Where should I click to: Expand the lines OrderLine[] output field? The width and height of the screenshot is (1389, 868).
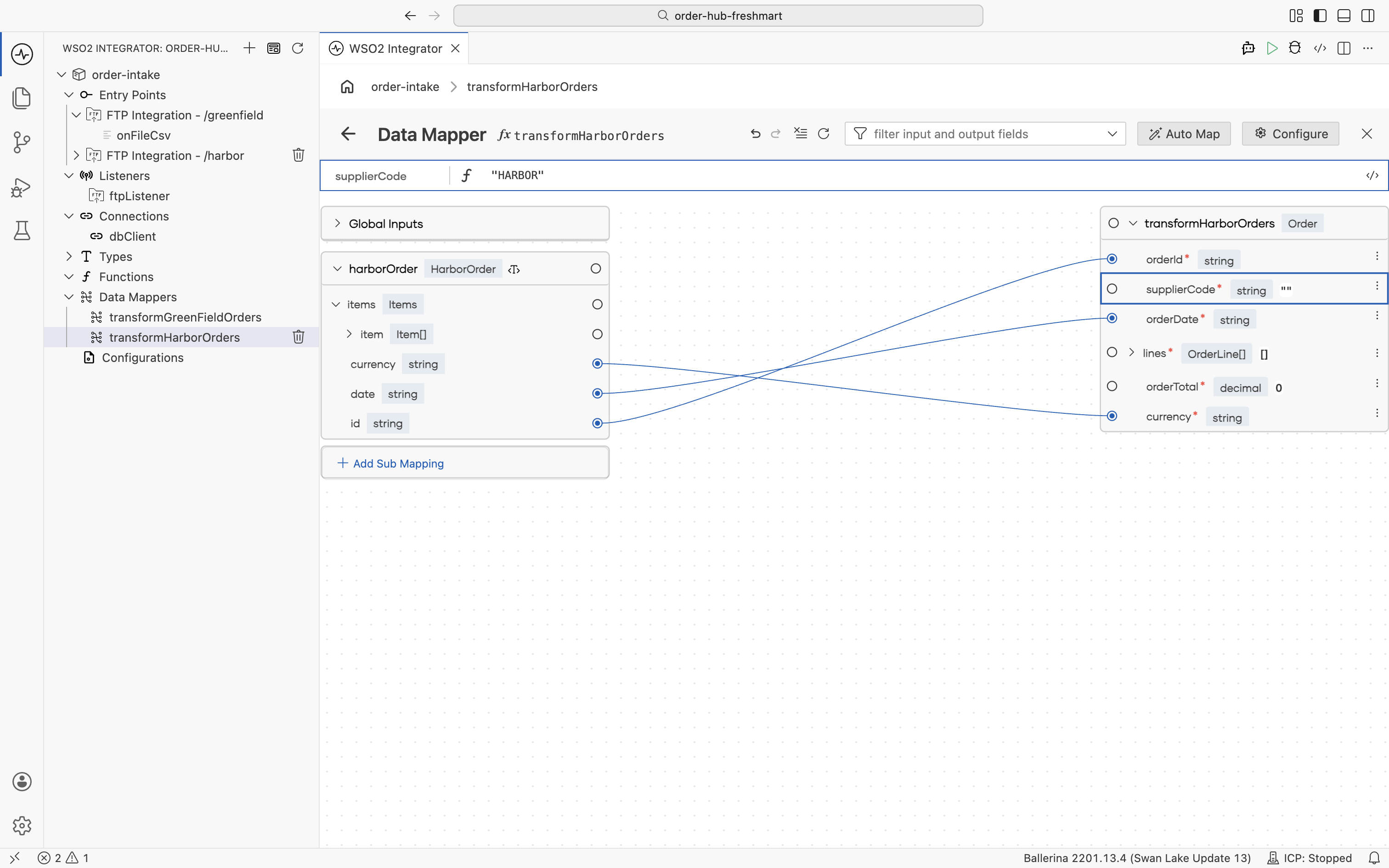click(x=1132, y=353)
